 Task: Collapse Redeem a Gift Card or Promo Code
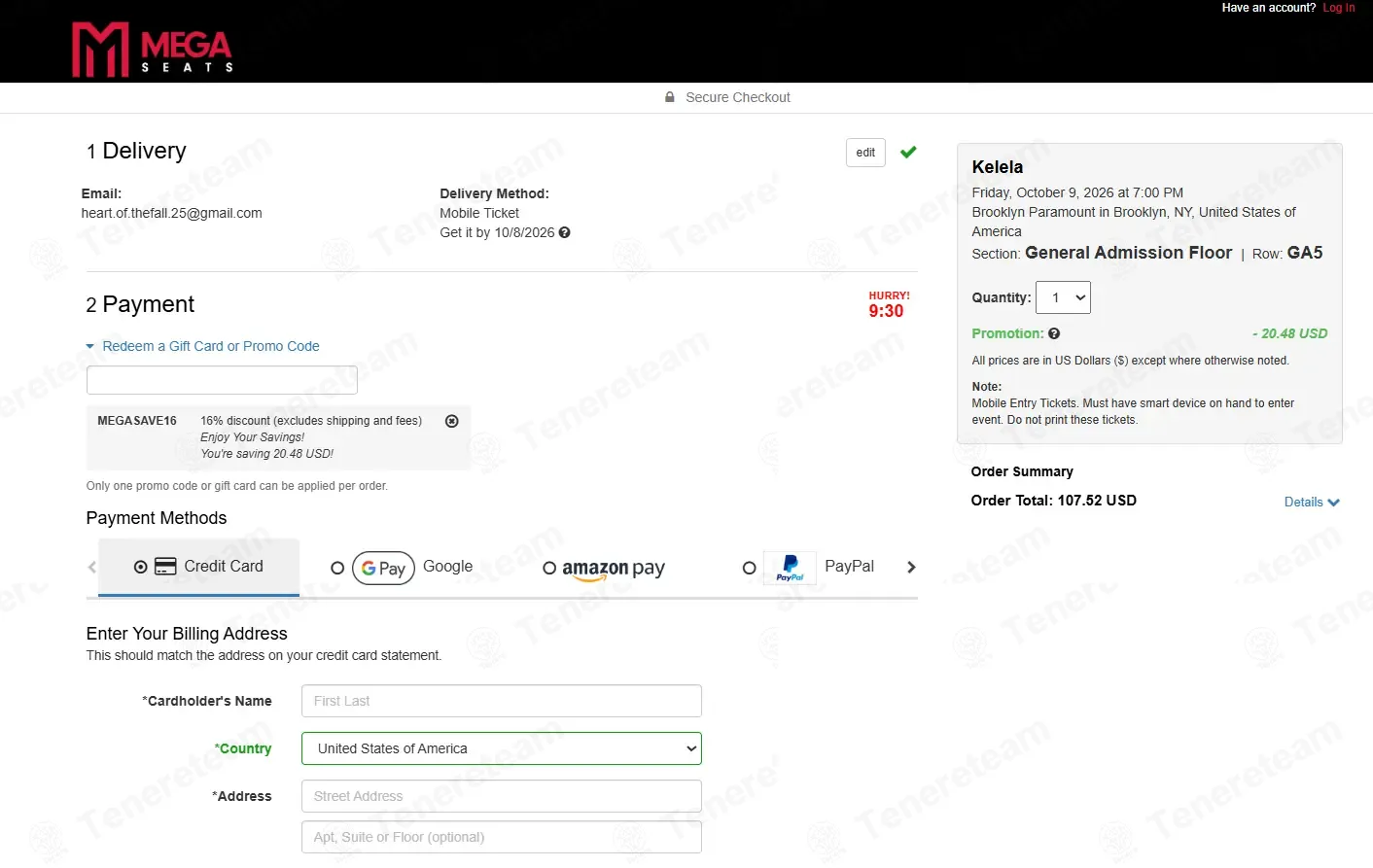[x=203, y=346]
